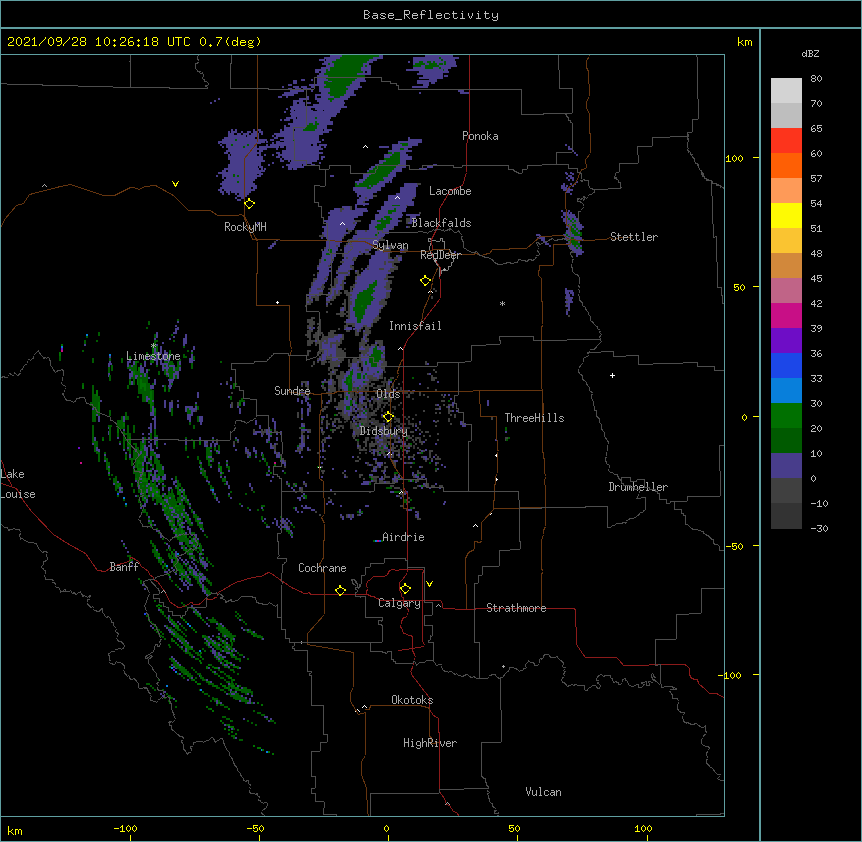Click the yellow diamond marker between Olds and Didsbury
The width and height of the screenshot is (862, 842).
(x=388, y=417)
